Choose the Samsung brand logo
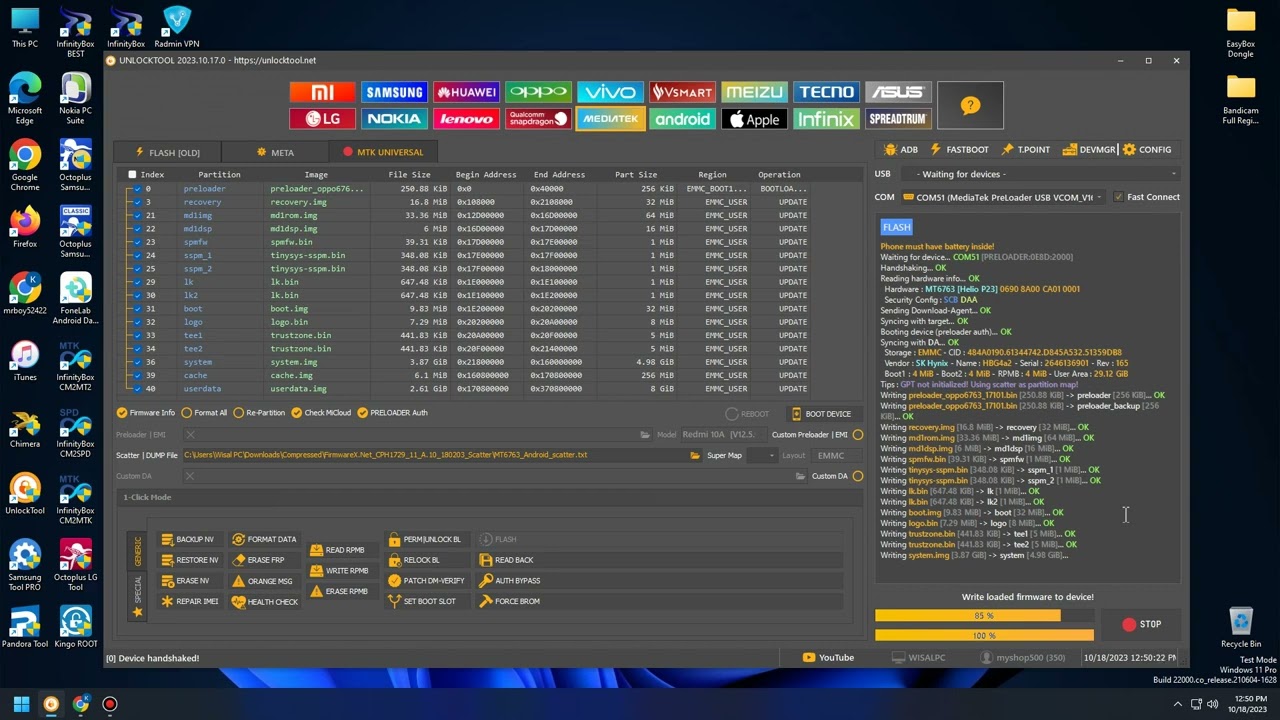The width and height of the screenshot is (1280, 720). click(x=394, y=92)
